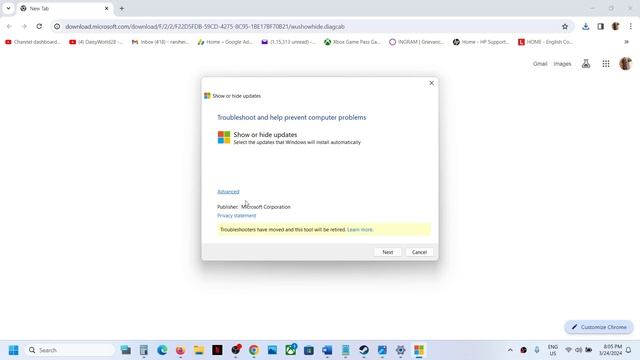Open Google Chrome taskbar icon
Screen dimensions: 640x360
(254, 350)
